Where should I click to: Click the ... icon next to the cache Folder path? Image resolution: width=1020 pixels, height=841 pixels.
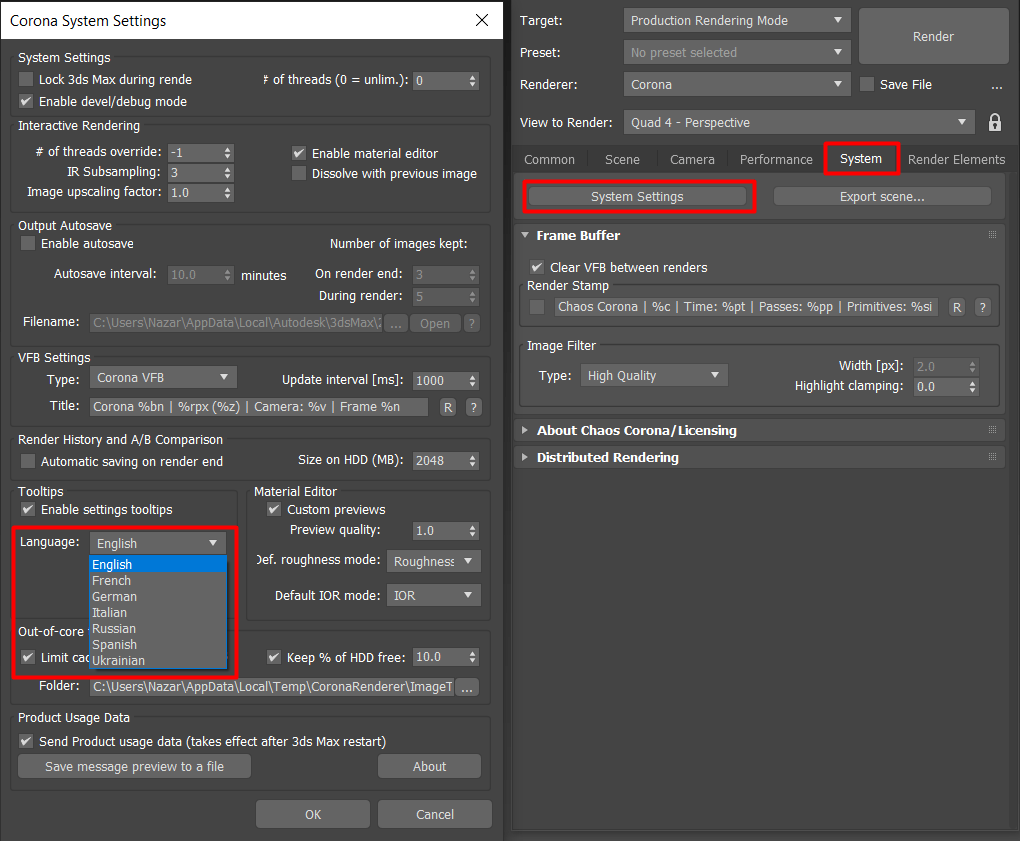click(466, 687)
